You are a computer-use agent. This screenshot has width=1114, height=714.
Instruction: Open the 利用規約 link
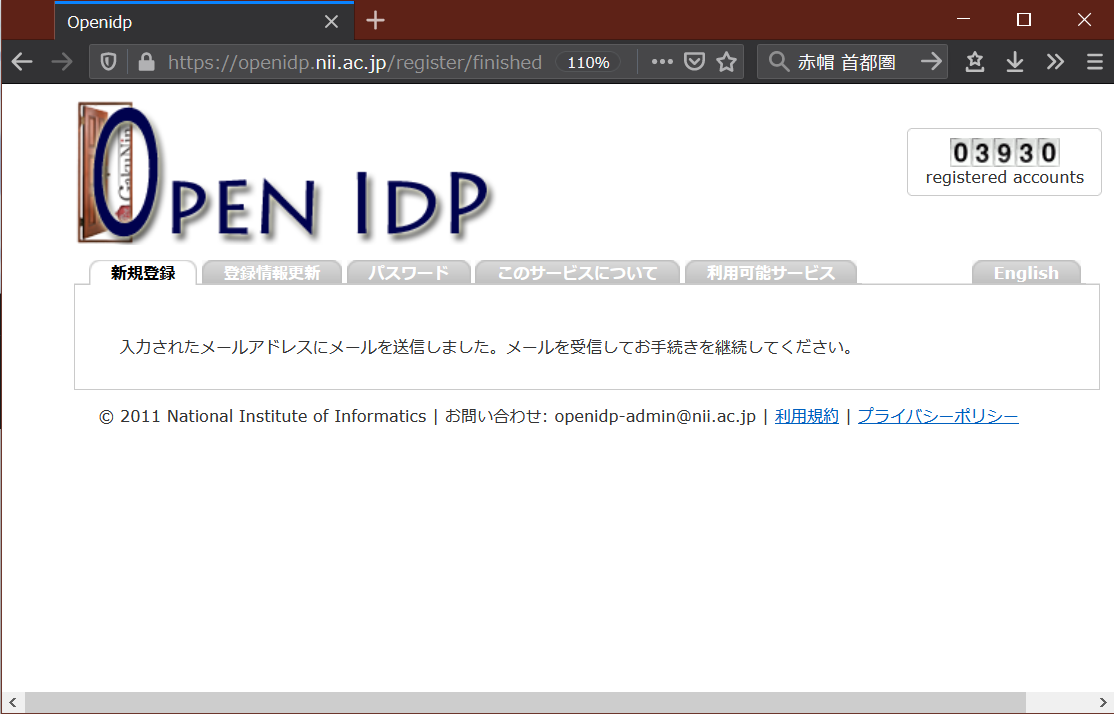point(806,416)
